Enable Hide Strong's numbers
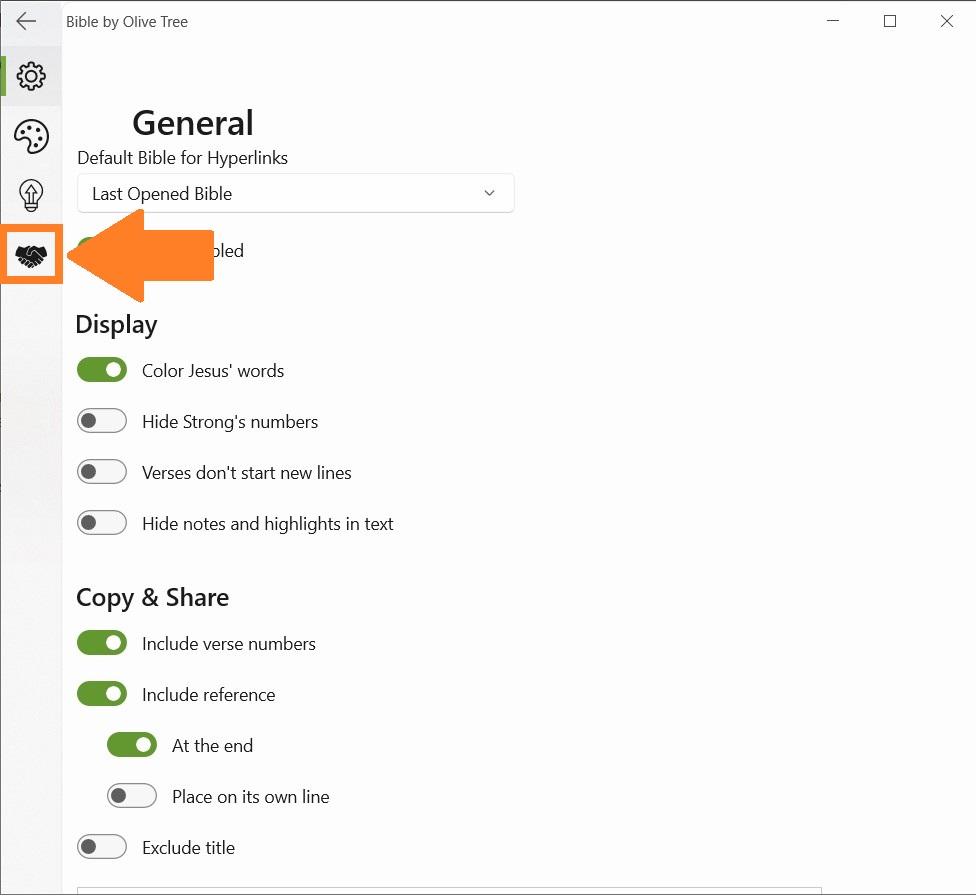 102,421
